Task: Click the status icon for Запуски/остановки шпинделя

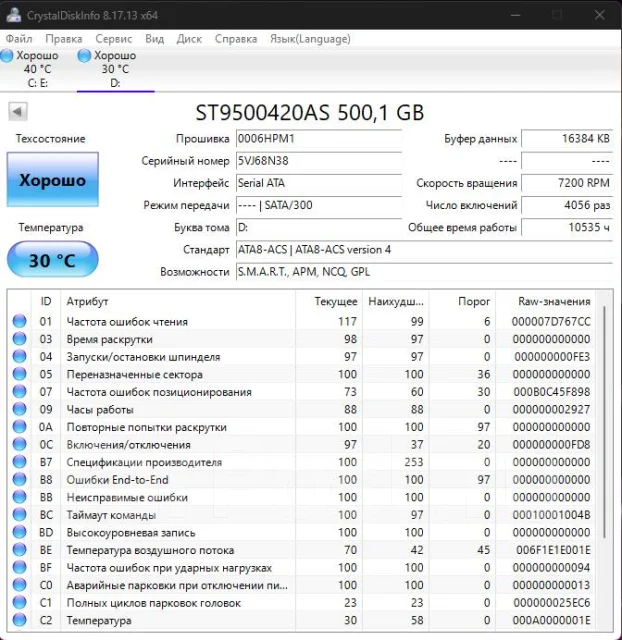Action: (19, 356)
